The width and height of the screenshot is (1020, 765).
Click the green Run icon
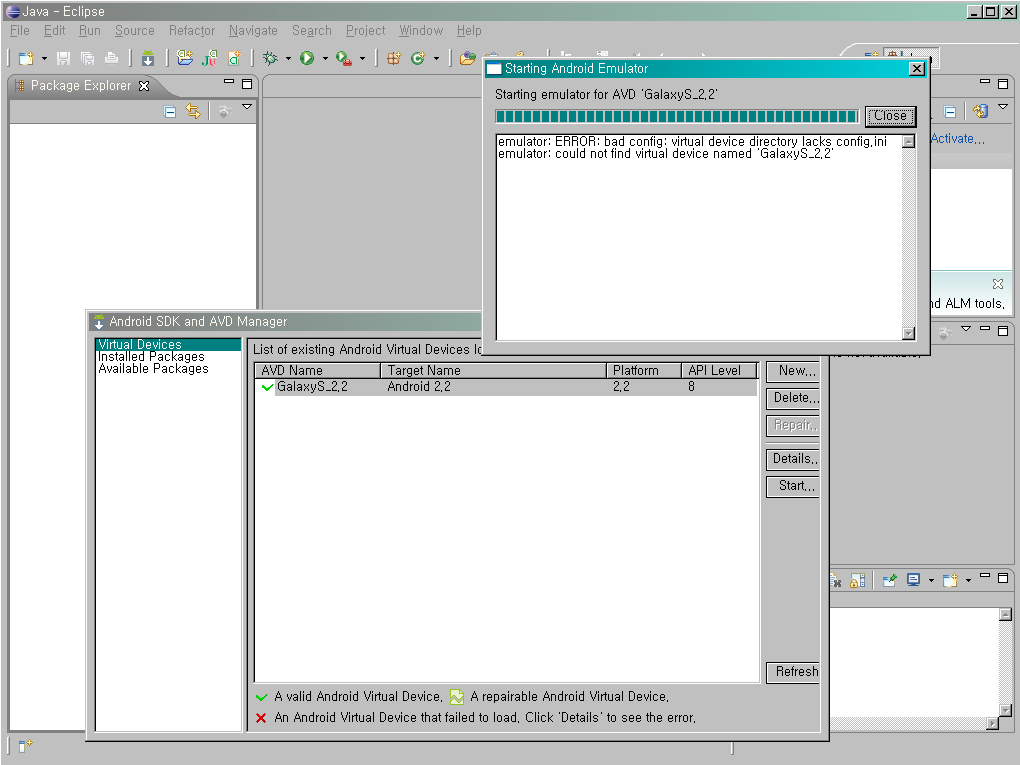click(307, 59)
